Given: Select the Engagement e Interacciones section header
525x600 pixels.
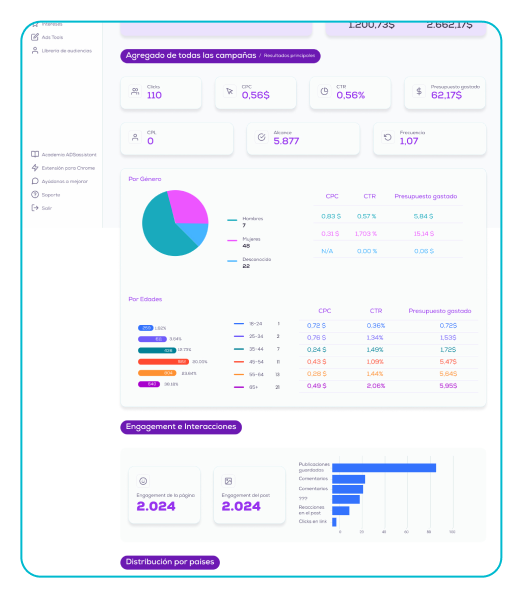Looking at the screenshot, I should (181, 427).
